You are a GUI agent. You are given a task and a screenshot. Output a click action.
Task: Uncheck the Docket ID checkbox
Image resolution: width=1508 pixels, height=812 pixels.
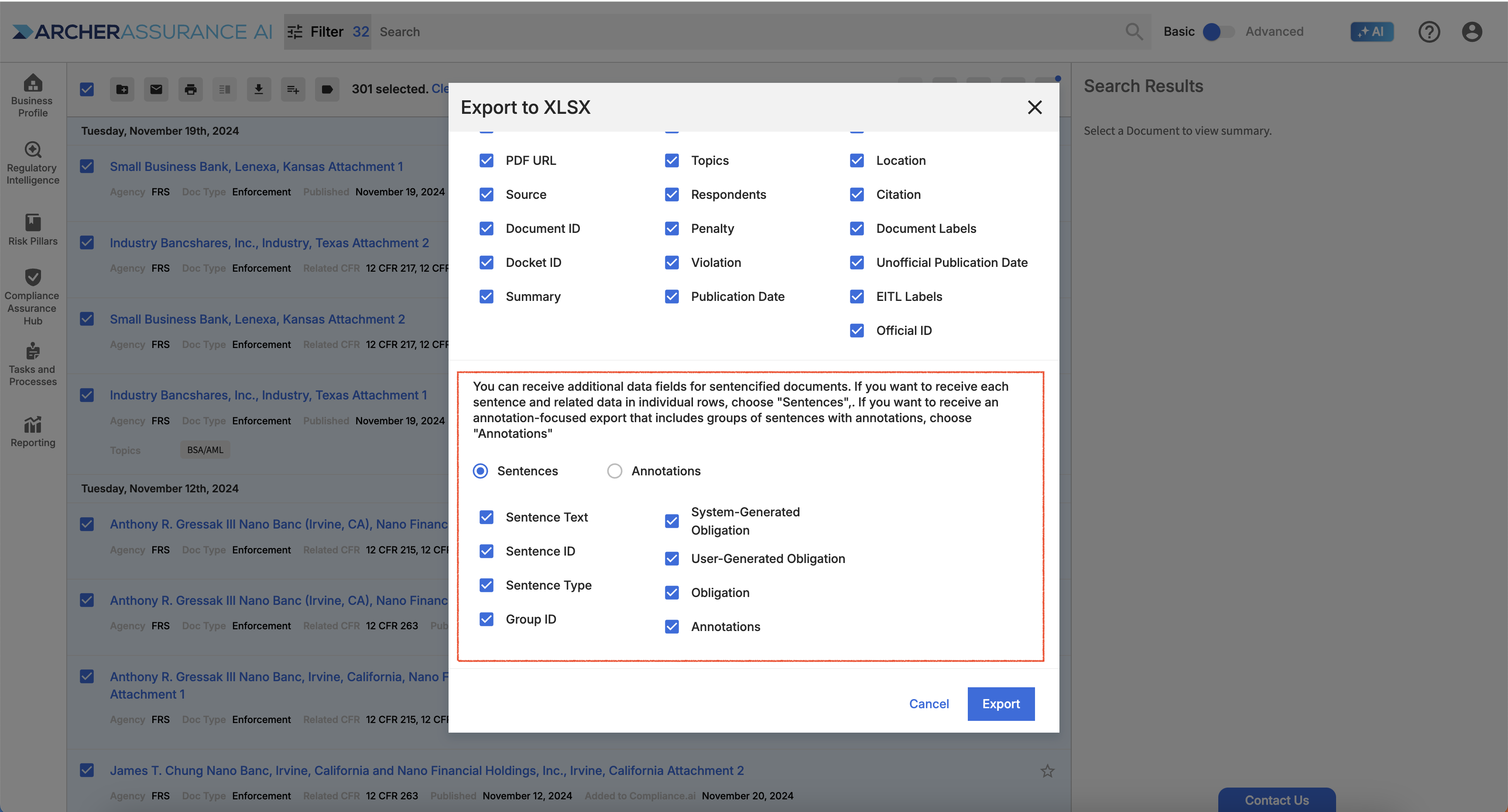pyautogui.click(x=486, y=262)
